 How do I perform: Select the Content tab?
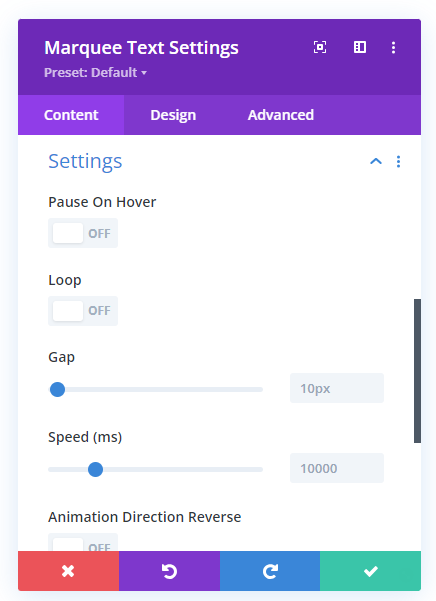(71, 115)
